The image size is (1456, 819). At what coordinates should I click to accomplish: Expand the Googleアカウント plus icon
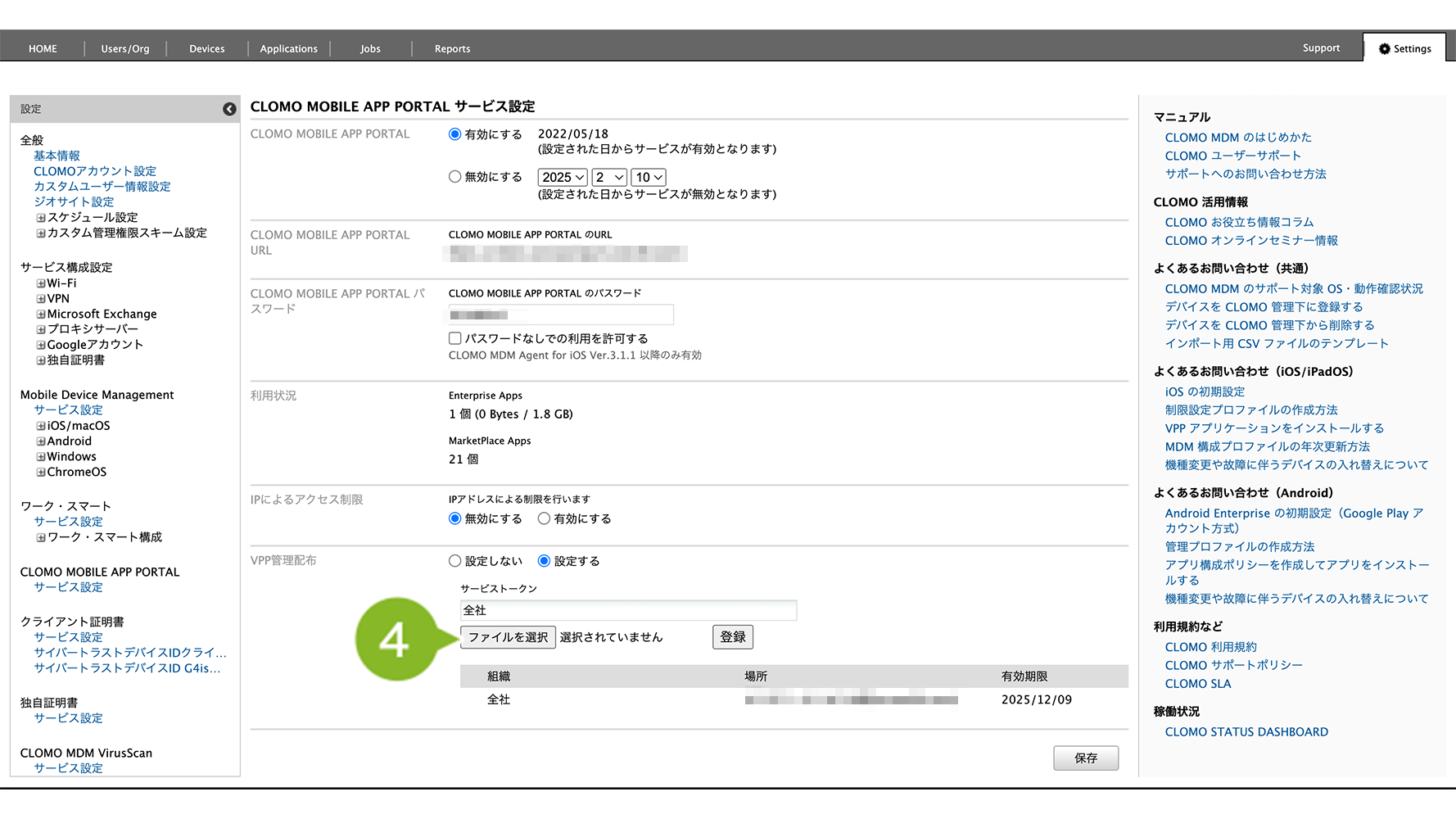40,345
